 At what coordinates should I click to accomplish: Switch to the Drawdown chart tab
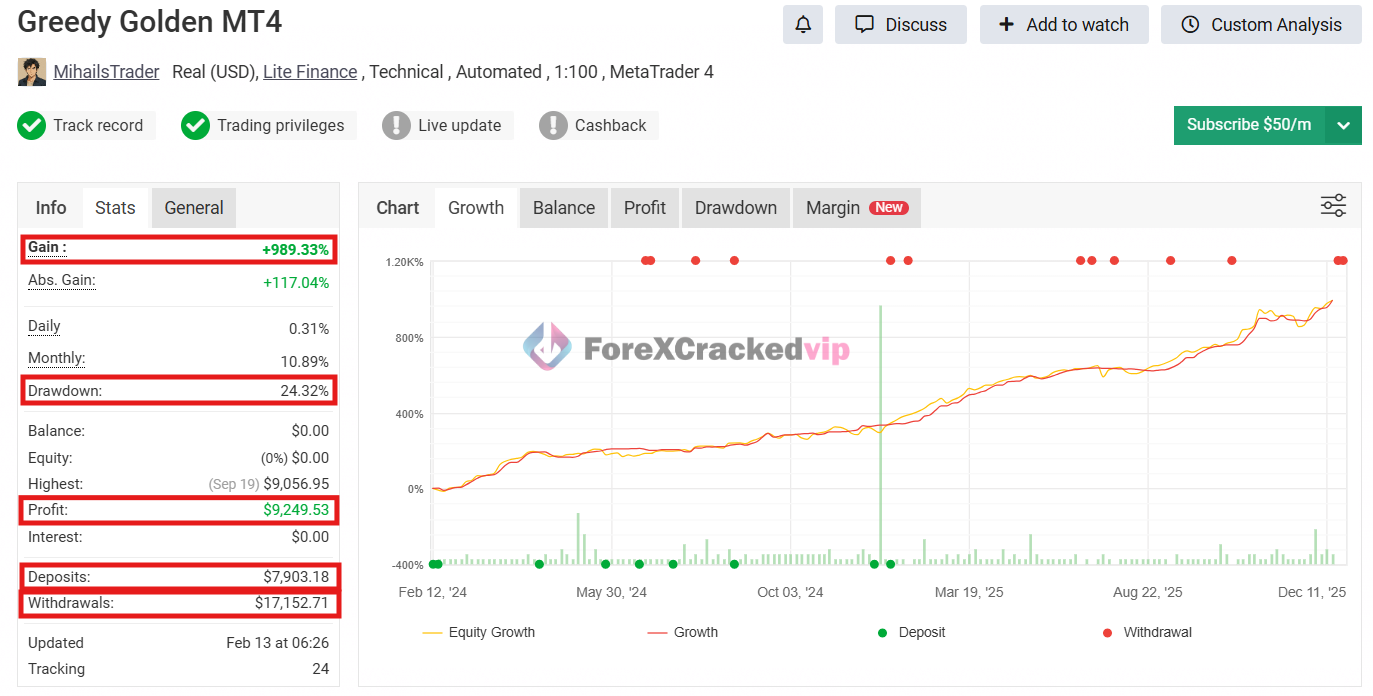pos(735,208)
